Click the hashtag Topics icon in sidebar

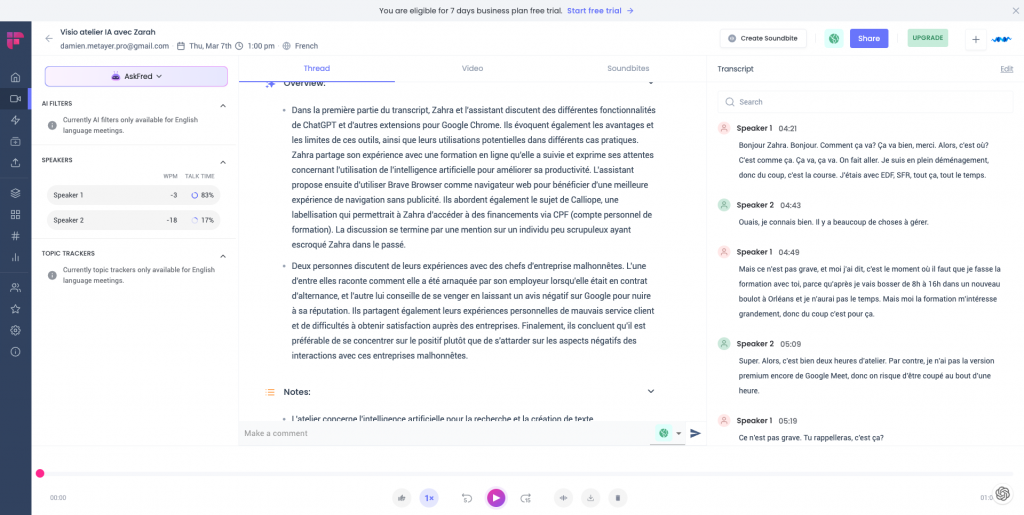[x=15, y=235]
